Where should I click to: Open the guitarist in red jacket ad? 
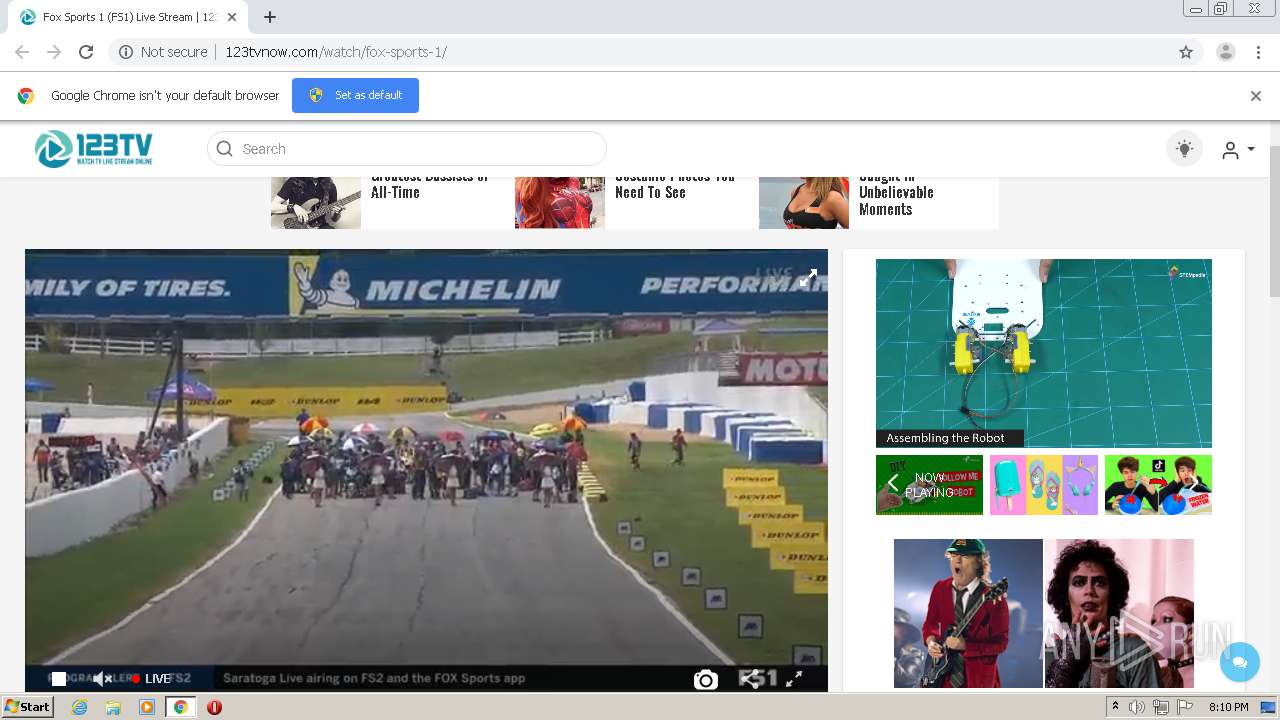pyautogui.click(x=968, y=613)
